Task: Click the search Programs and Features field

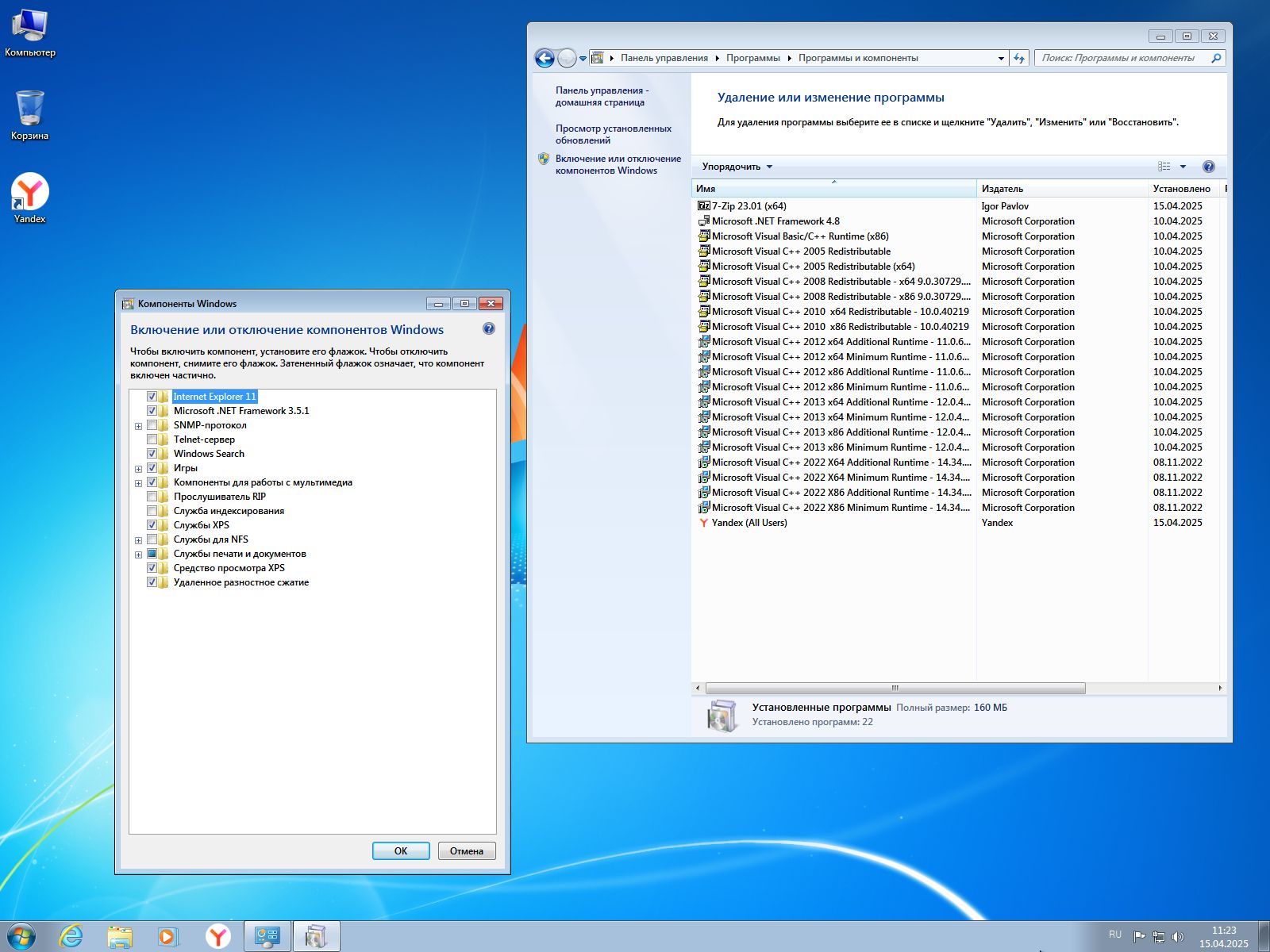Action: [x=1121, y=58]
